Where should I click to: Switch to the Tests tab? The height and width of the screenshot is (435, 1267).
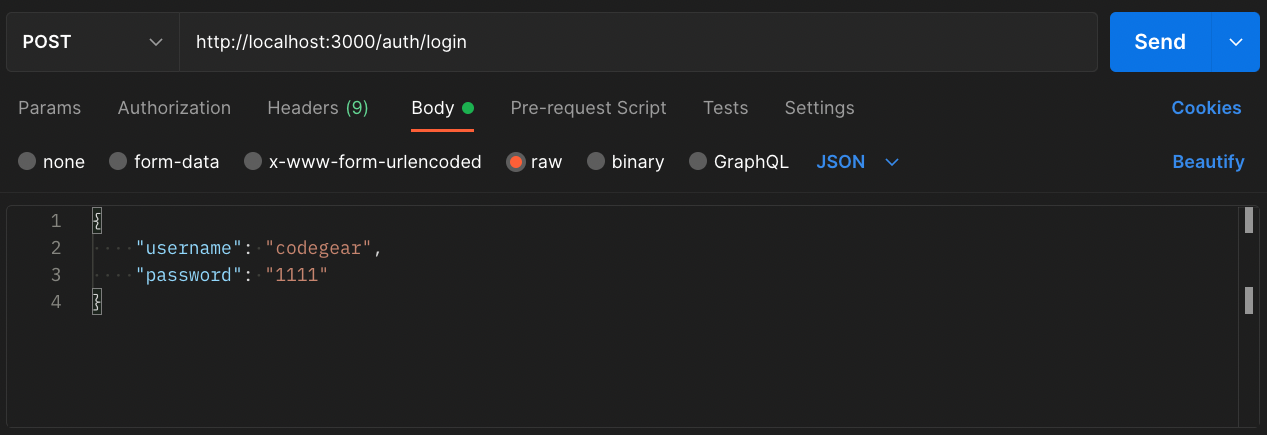point(725,108)
